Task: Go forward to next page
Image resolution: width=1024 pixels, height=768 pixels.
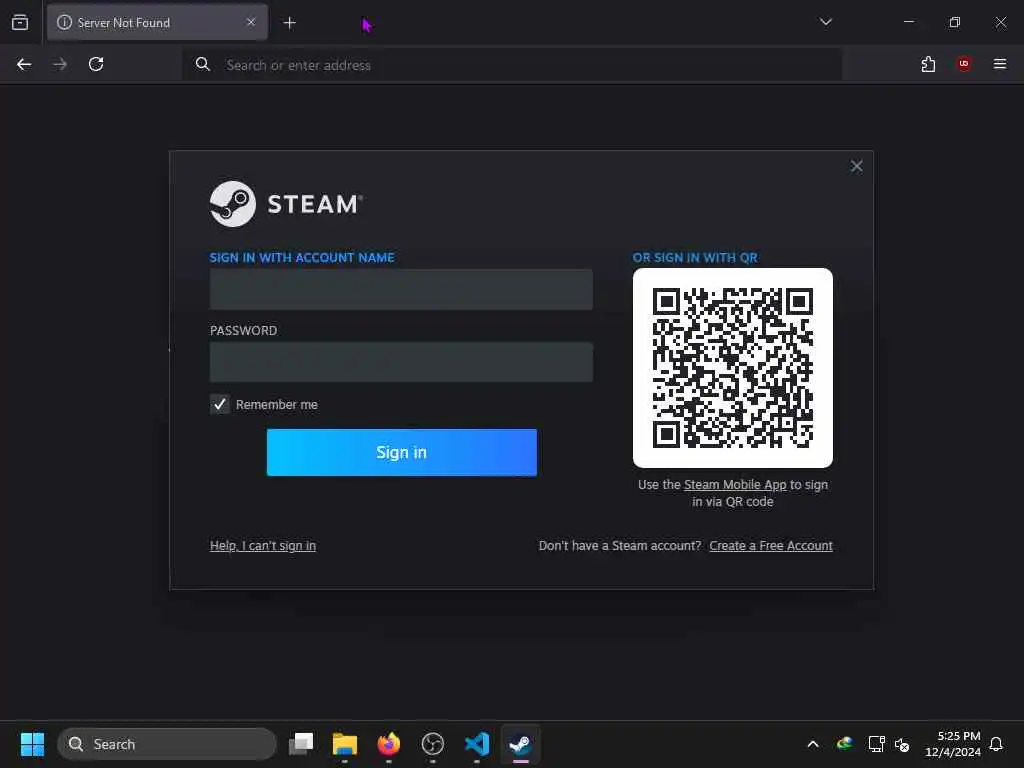Action: (60, 64)
